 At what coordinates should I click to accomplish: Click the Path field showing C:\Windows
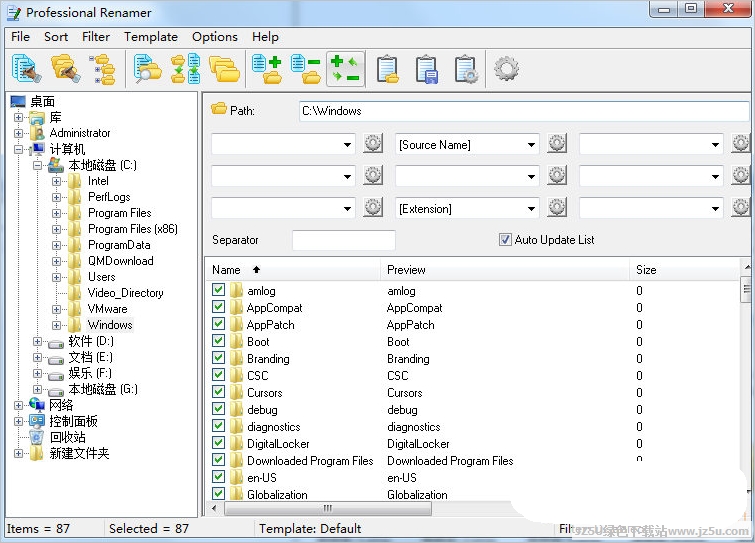(524, 111)
